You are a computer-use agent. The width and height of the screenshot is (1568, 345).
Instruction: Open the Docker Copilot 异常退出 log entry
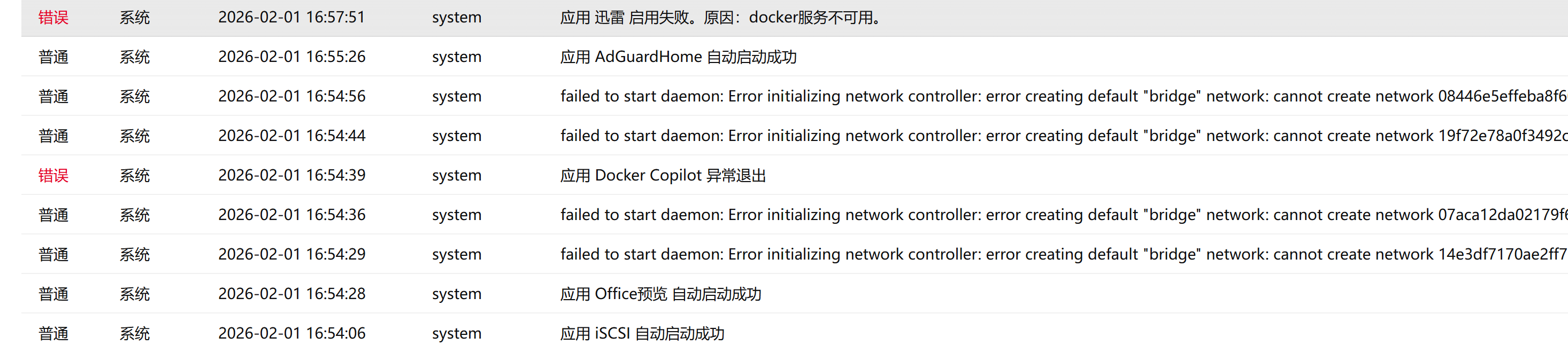point(663,176)
